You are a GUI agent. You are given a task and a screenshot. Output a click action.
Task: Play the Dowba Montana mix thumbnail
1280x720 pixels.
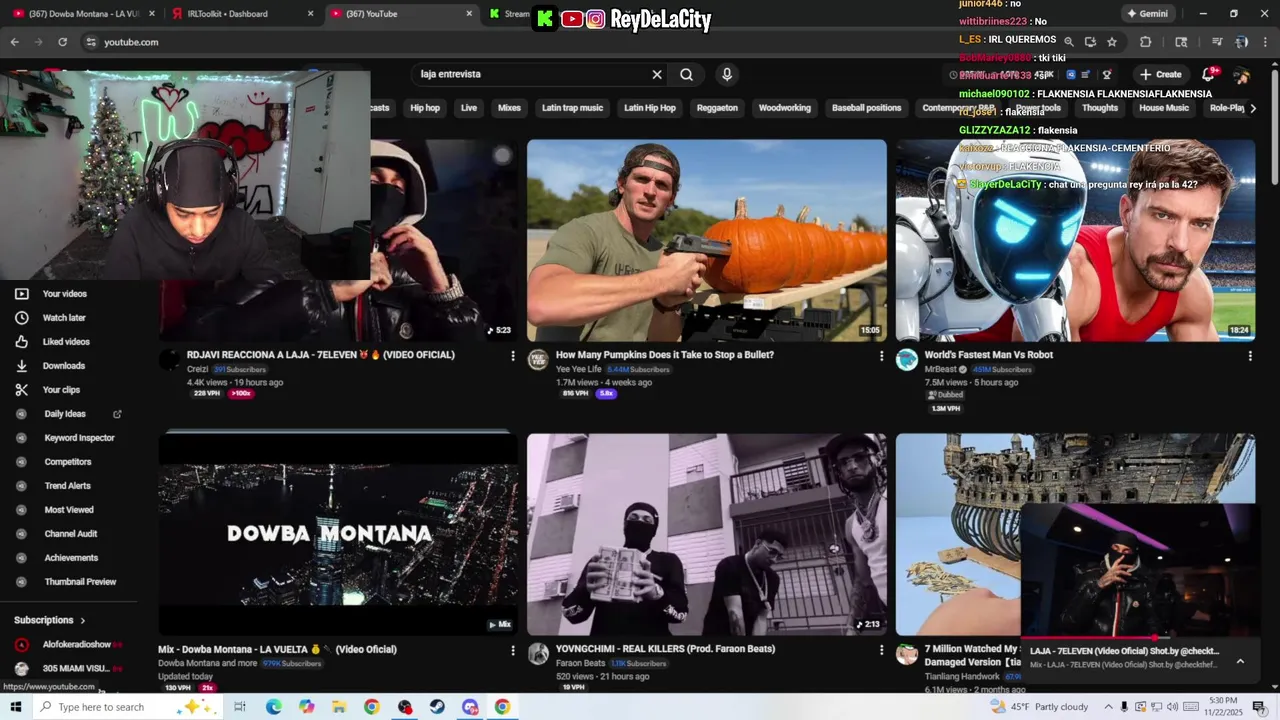pyautogui.click(x=338, y=534)
